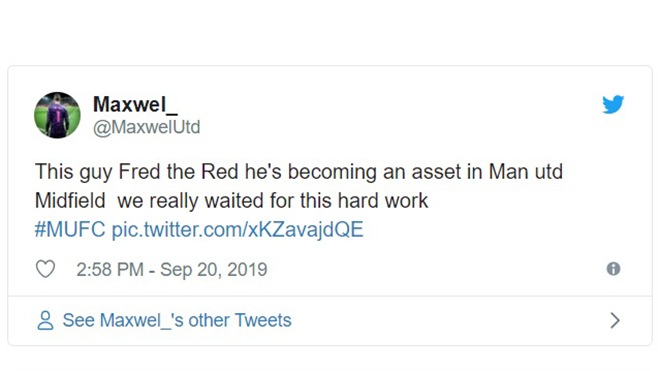
Task: Click the phrase 'Man utd' in the tweet
Action: point(525,172)
